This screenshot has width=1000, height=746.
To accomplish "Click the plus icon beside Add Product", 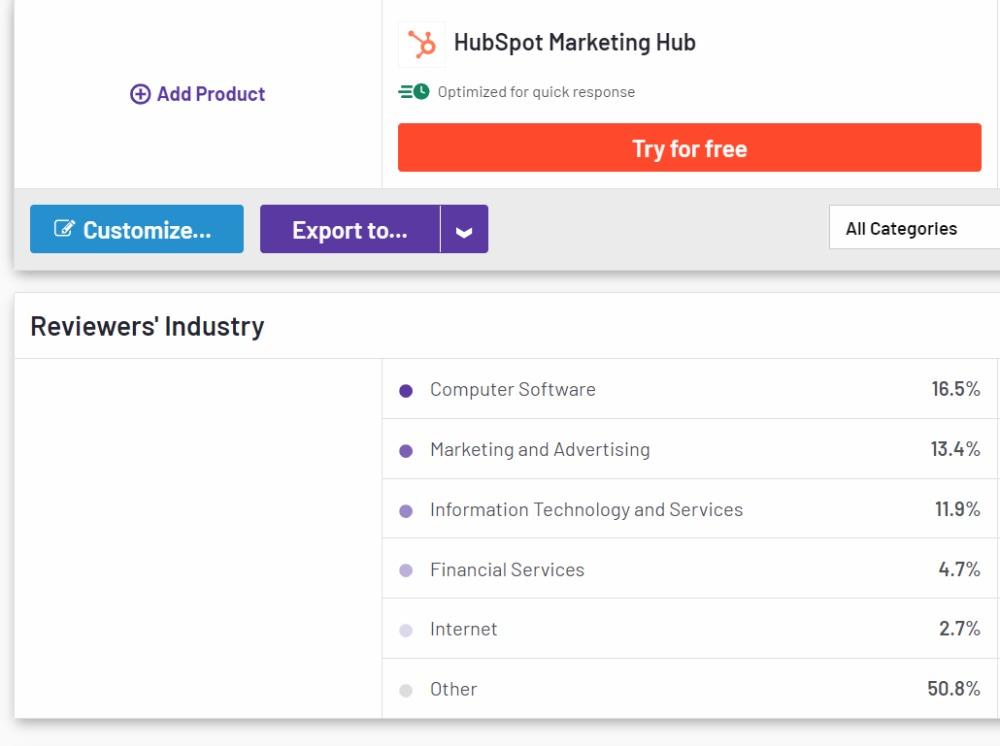I will pos(140,94).
